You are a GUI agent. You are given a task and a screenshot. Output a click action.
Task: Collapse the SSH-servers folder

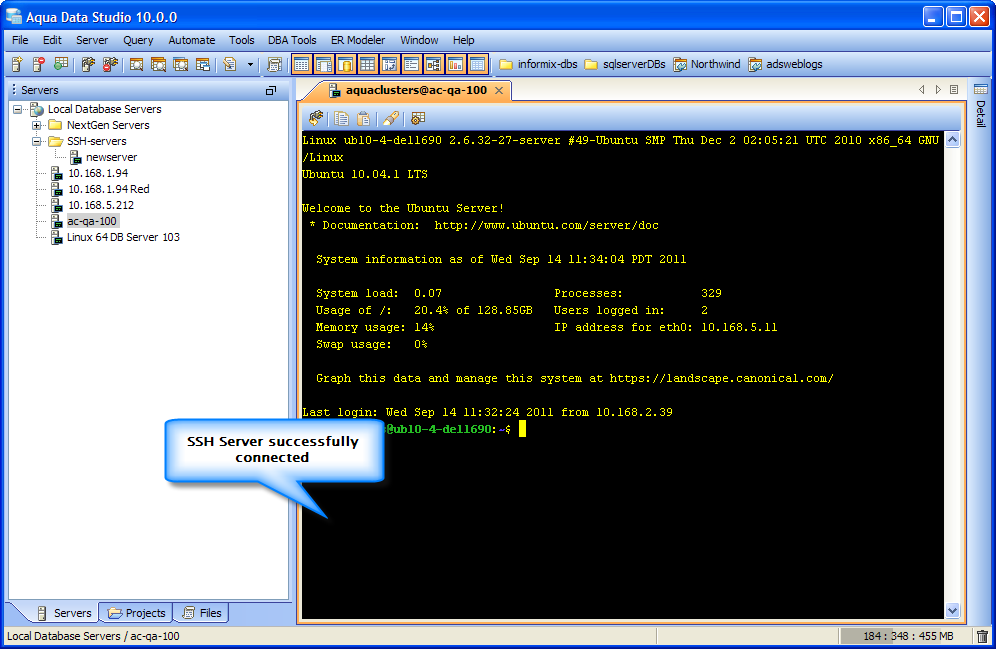point(37,141)
